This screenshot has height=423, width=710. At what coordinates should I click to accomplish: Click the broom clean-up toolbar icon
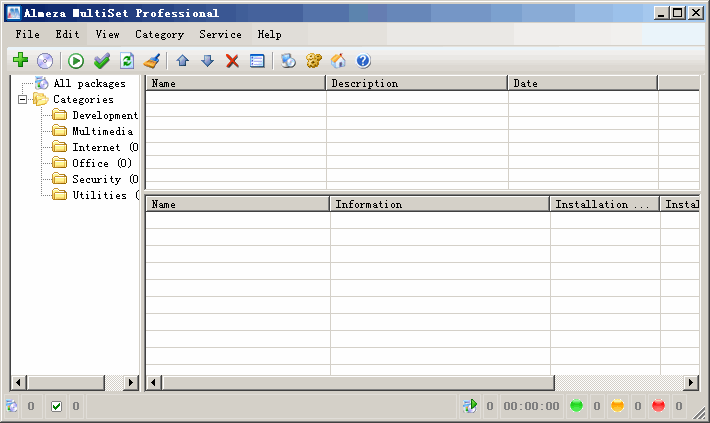pos(151,61)
